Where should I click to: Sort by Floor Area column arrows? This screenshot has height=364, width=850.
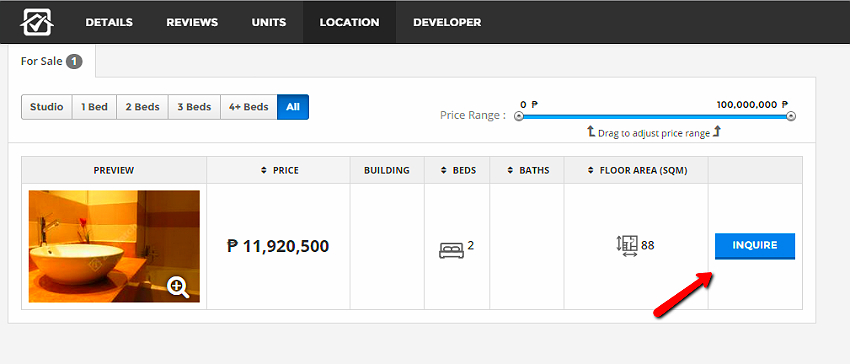pyautogui.click(x=591, y=170)
